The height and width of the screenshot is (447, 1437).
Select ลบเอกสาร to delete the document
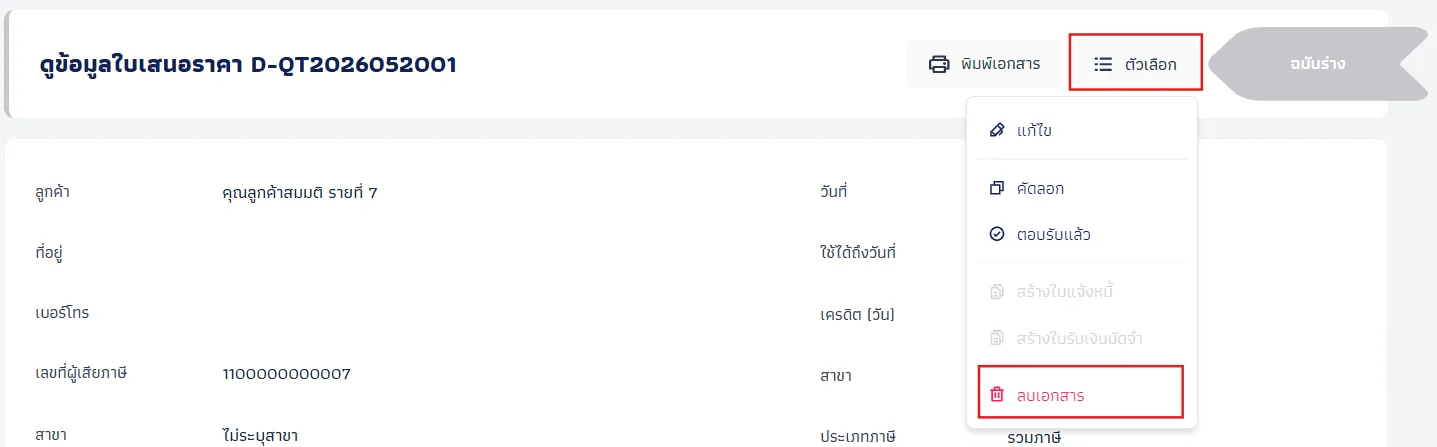pyautogui.click(x=1081, y=392)
